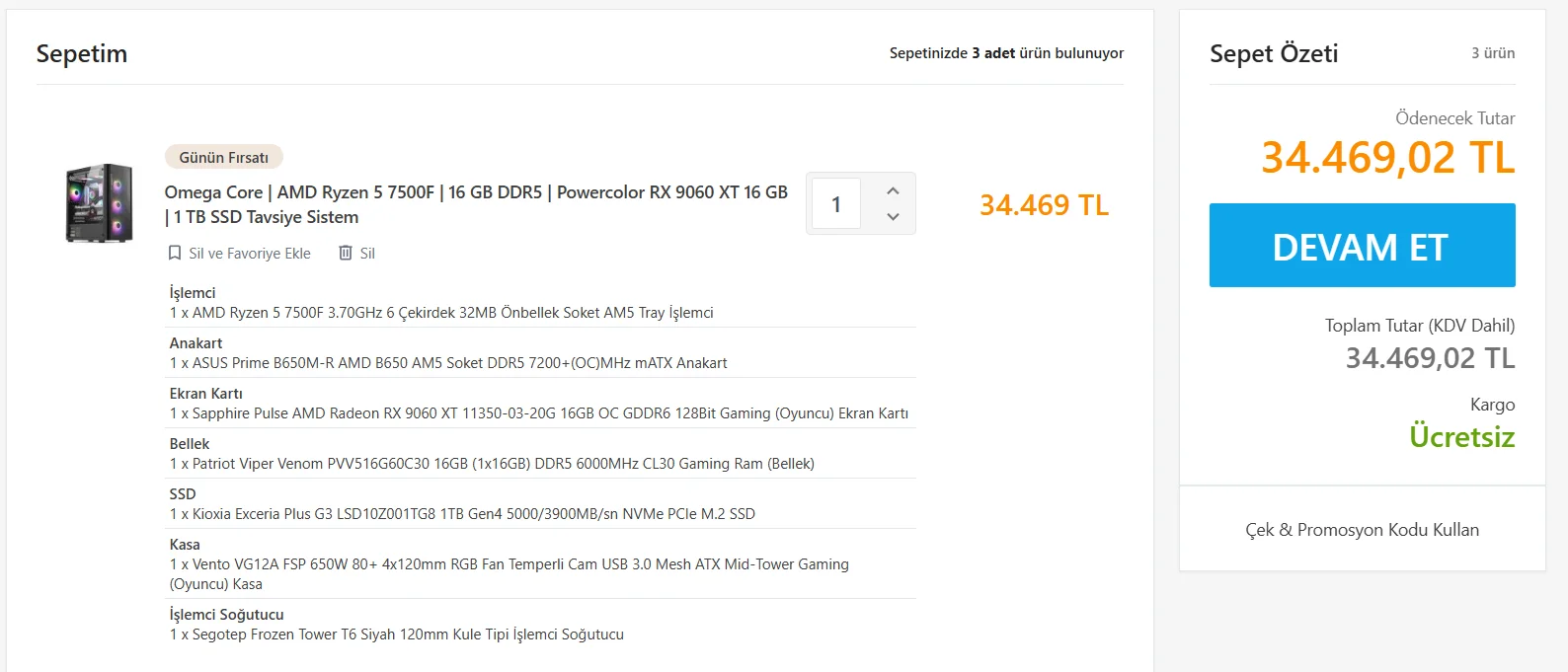Click the trash can icon next to Sil
This screenshot has width=1568, height=672.
click(346, 254)
